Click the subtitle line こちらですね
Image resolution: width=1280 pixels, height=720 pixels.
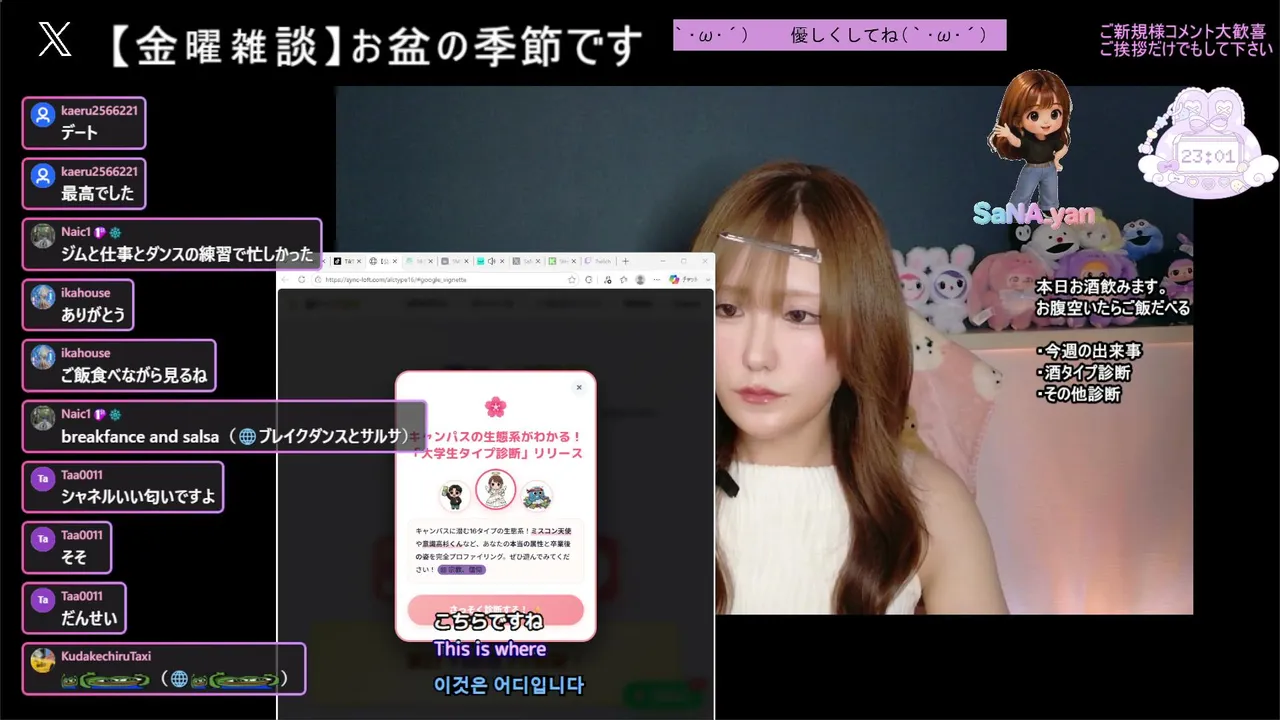[x=489, y=621]
